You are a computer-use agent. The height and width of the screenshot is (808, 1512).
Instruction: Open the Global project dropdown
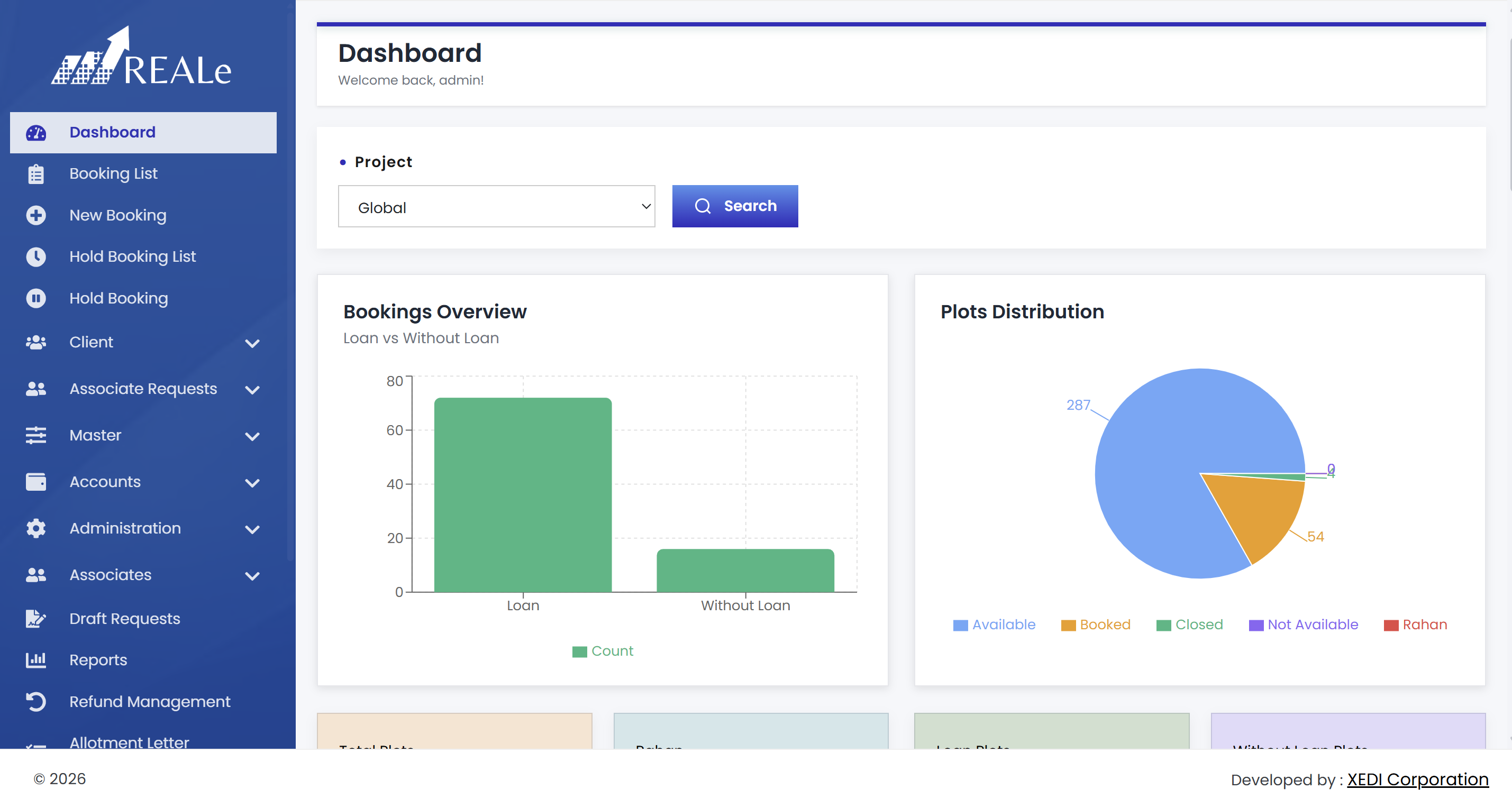[x=497, y=207]
